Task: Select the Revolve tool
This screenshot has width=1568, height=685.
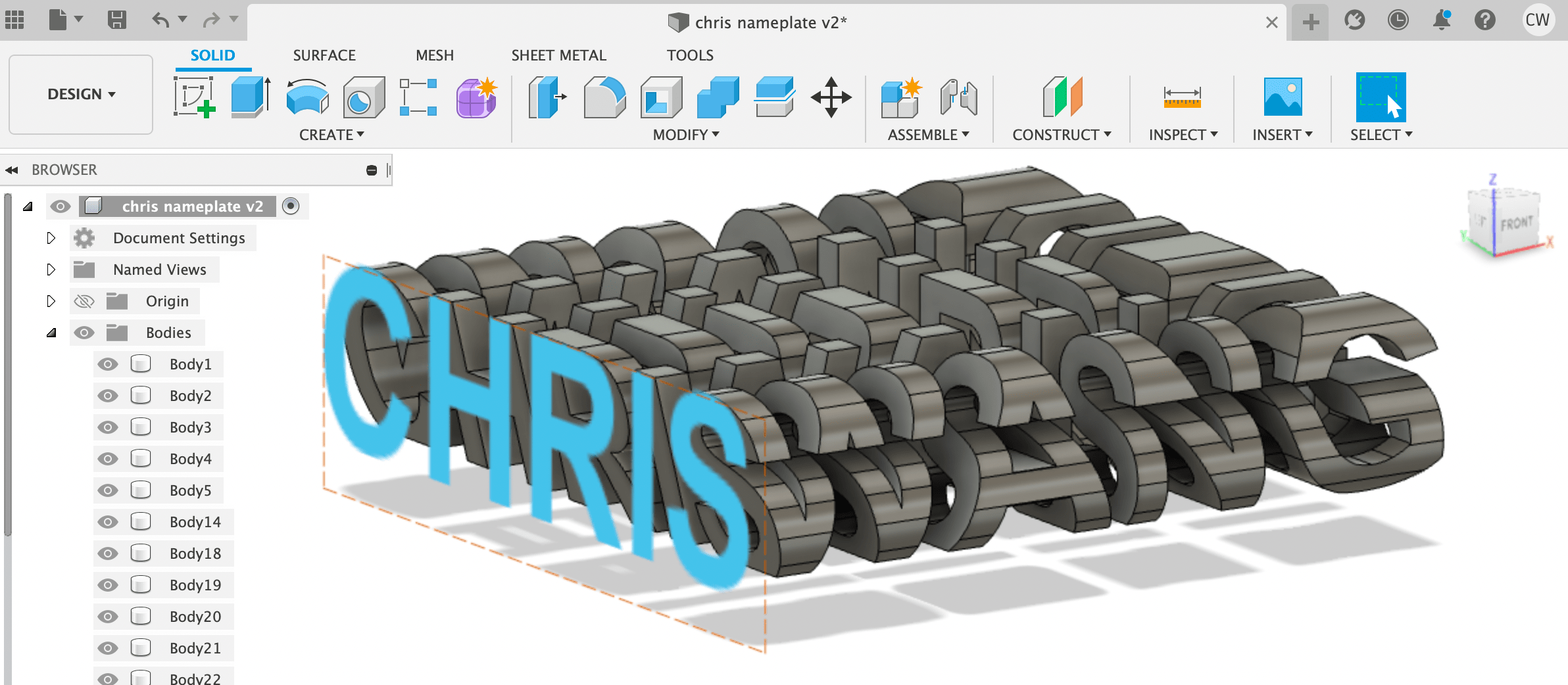Action: click(x=308, y=97)
